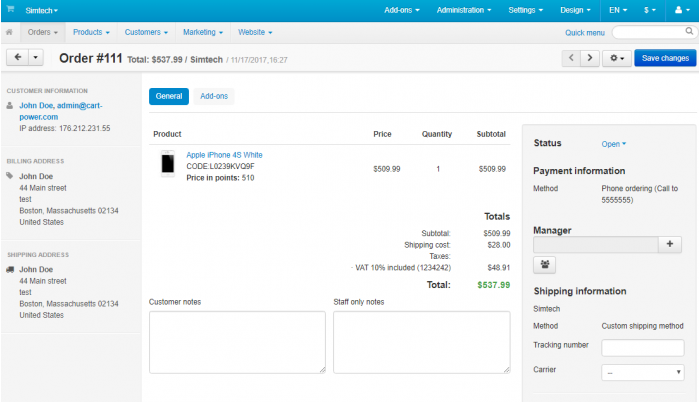Click the IP address 176.212.231.55
Image resolution: width=700 pixels, height=402 pixels.
tap(65, 128)
